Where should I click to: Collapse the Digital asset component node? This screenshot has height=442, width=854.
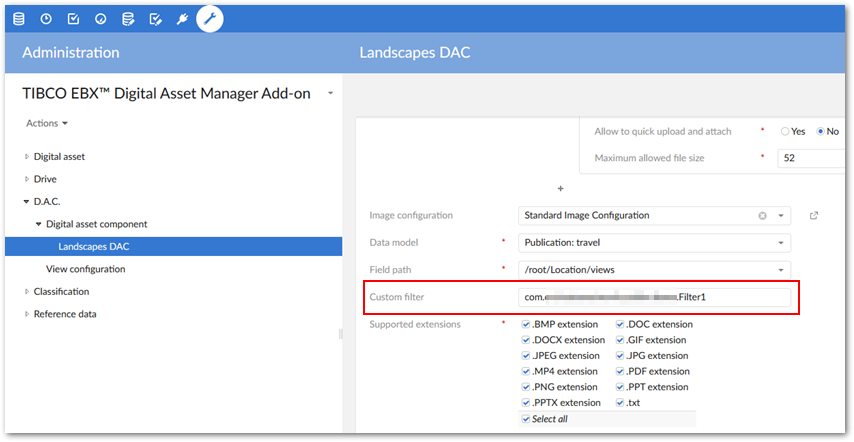point(39,224)
